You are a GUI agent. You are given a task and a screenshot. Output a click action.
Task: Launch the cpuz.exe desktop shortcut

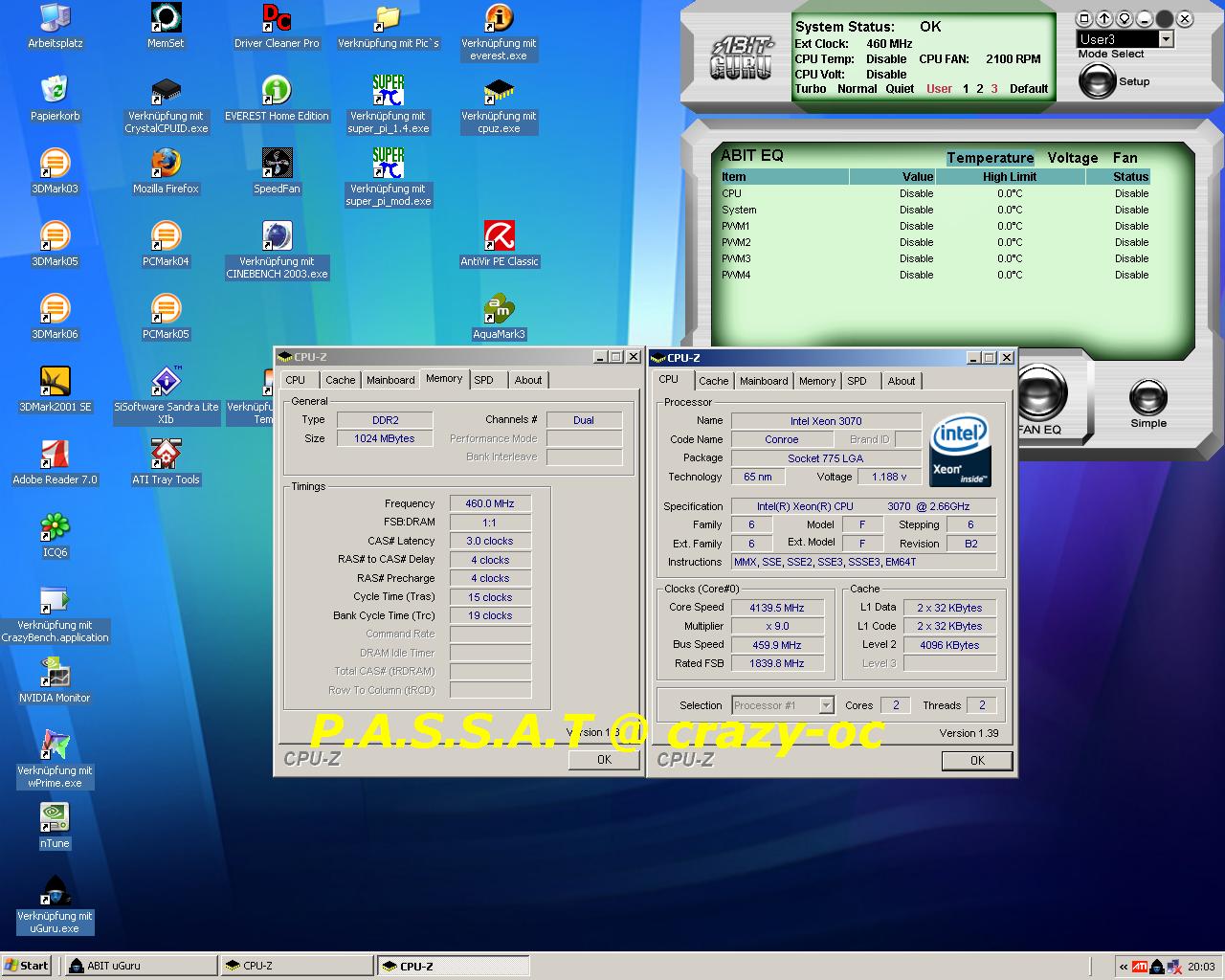tap(499, 105)
